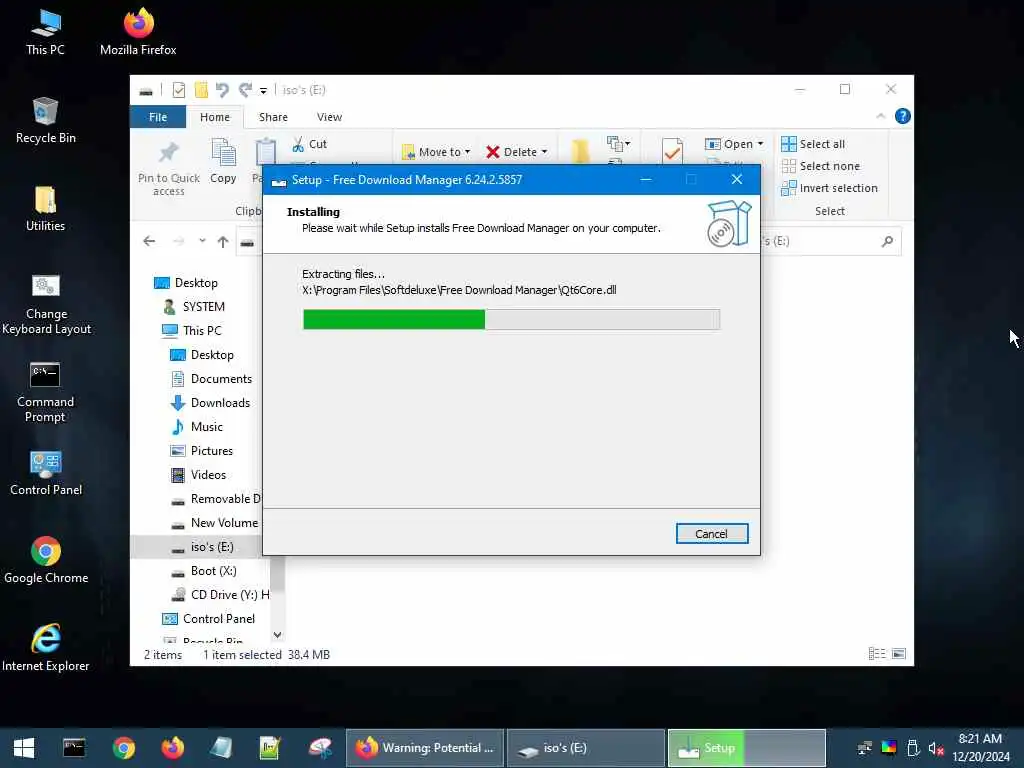Cancel the Free Download Manager installation

coord(711,534)
